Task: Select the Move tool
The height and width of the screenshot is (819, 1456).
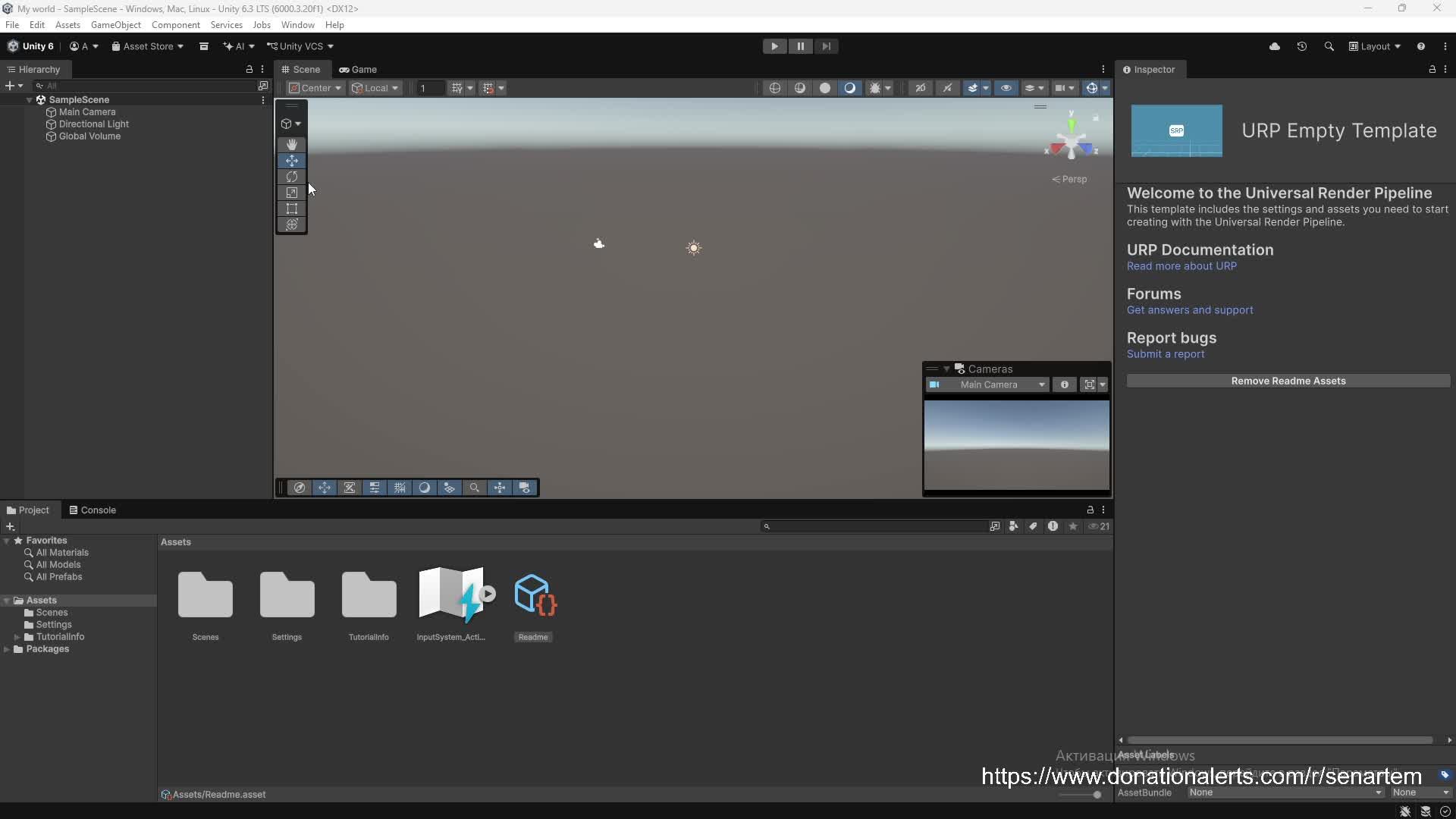Action: pos(291,161)
